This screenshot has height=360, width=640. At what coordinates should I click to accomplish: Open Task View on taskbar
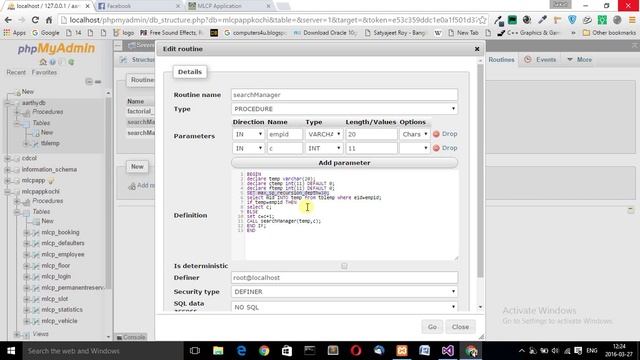pyautogui.click(x=195, y=351)
